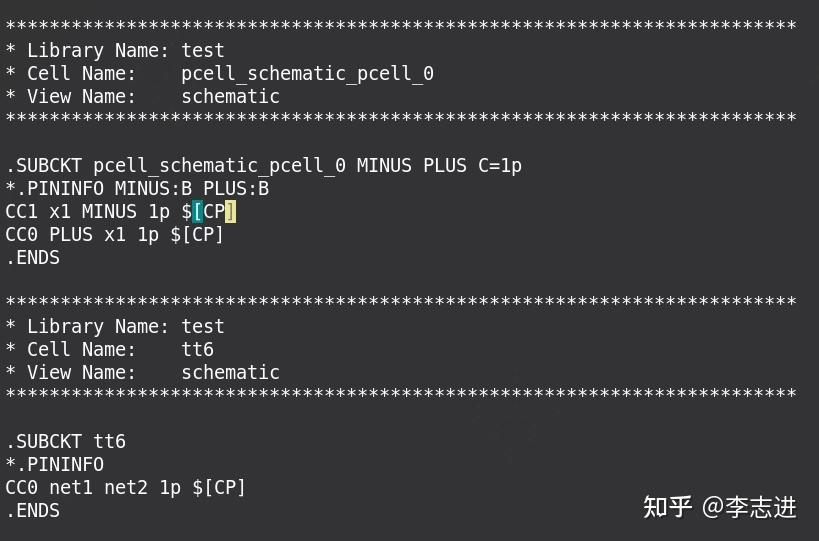Click the cell name tt6 in comment
Screen dimensions: 819x541
click(197, 349)
